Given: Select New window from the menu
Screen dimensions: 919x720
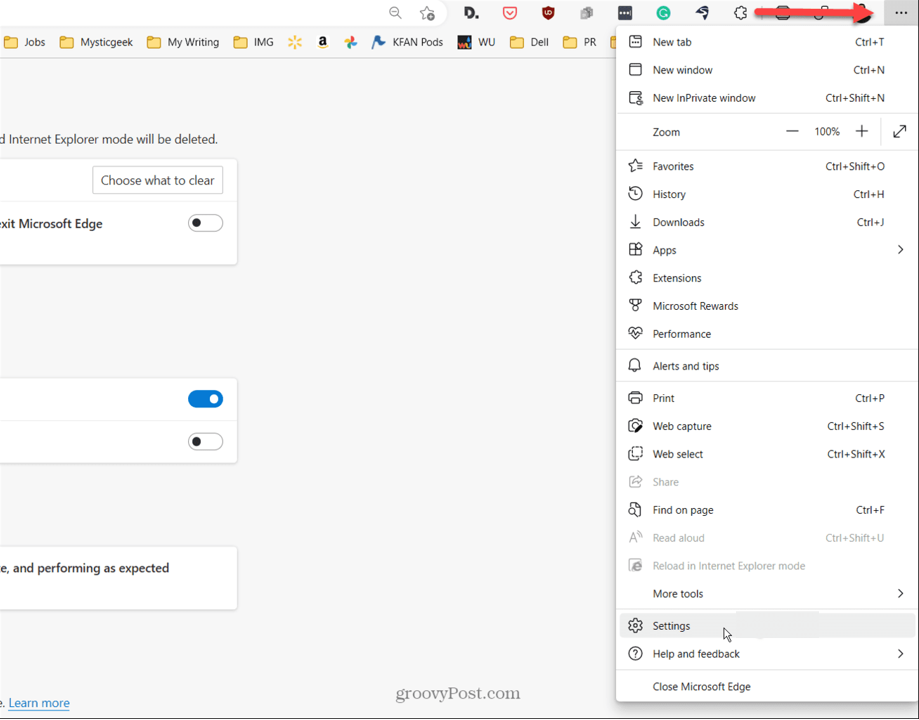Looking at the screenshot, I should click(x=767, y=70).
